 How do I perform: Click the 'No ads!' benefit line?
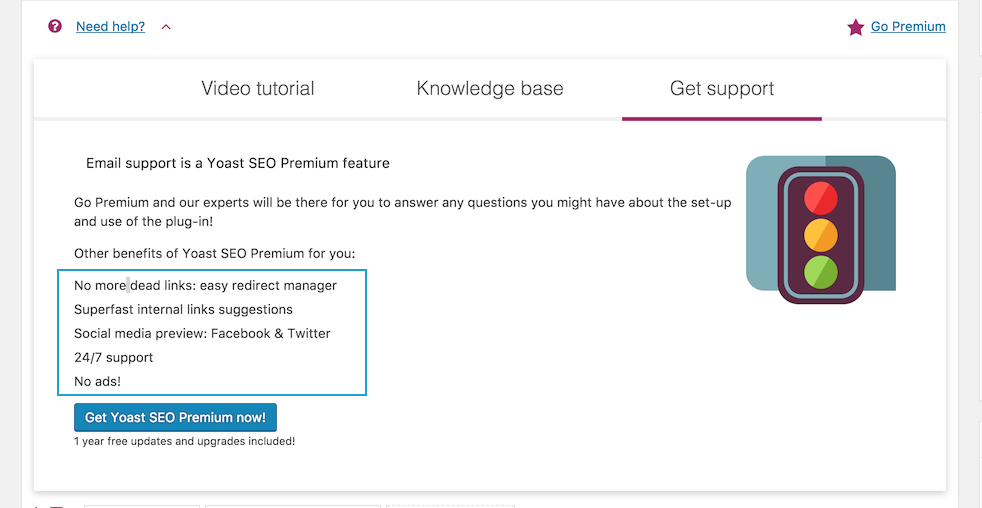coord(97,382)
